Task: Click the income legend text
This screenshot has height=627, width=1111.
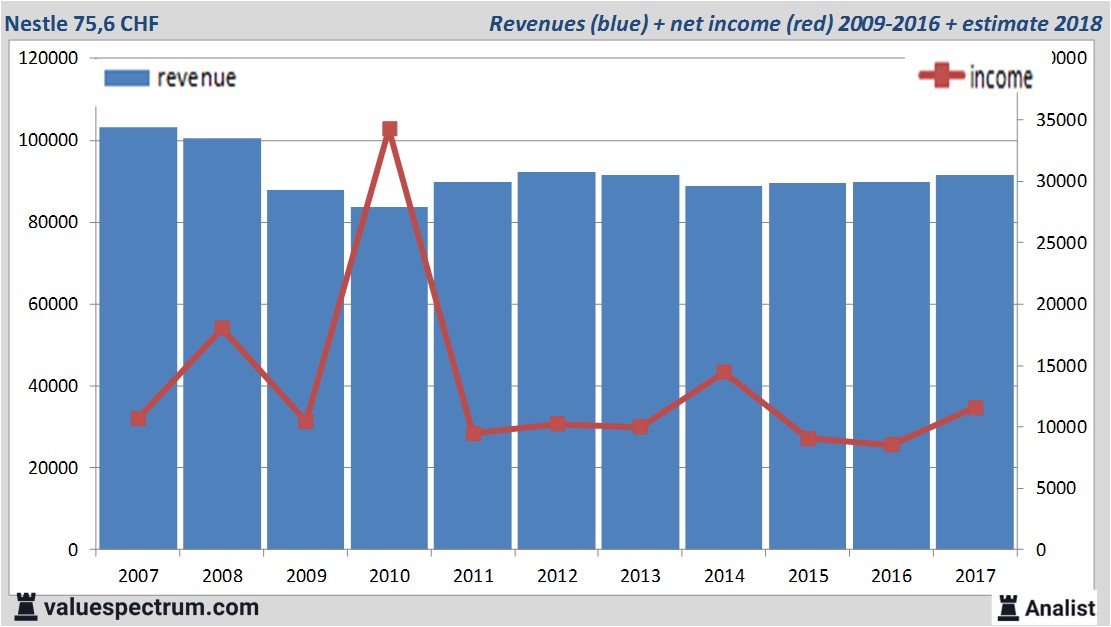Action: tap(1001, 77)
